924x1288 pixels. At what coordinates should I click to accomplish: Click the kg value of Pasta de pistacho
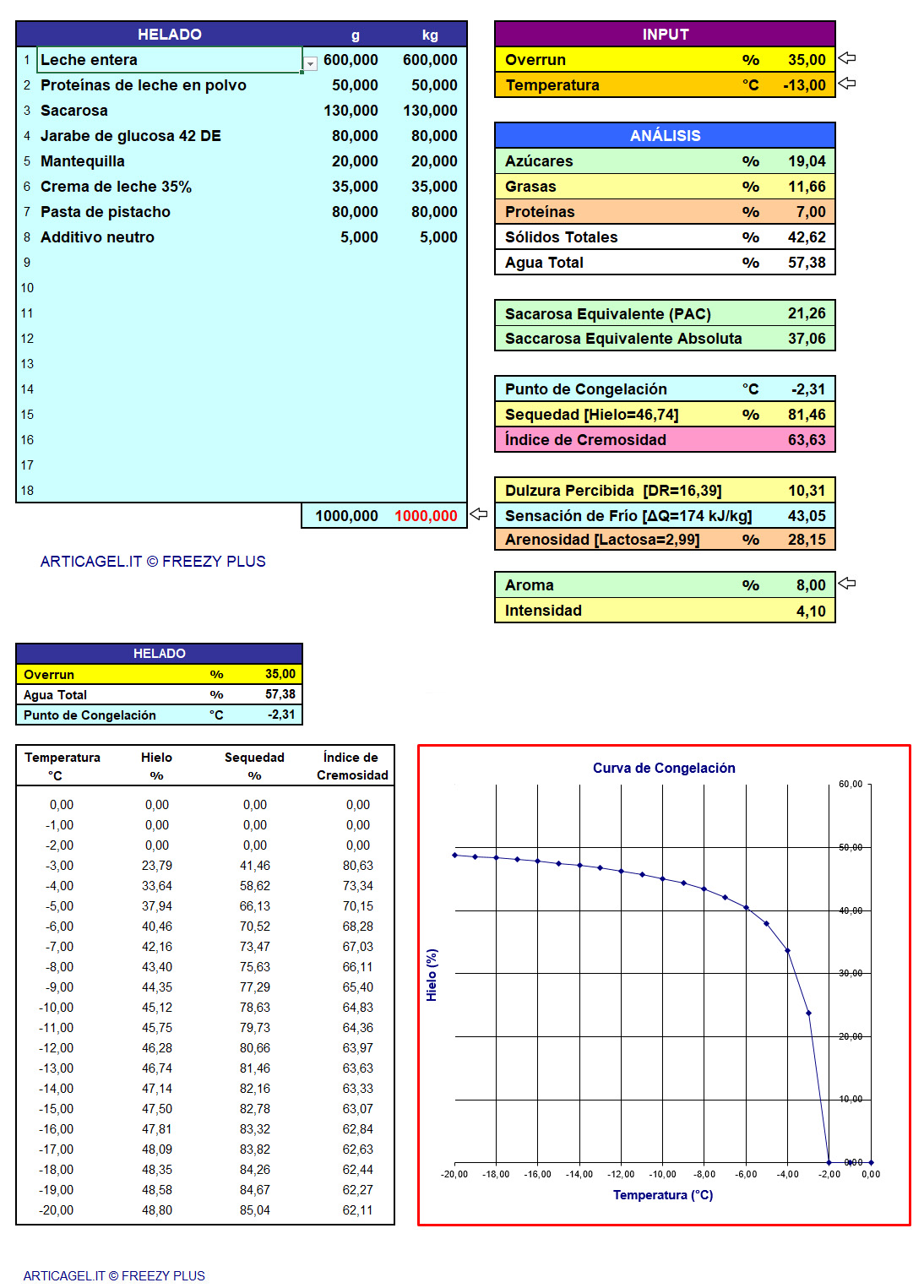(434, 212)
